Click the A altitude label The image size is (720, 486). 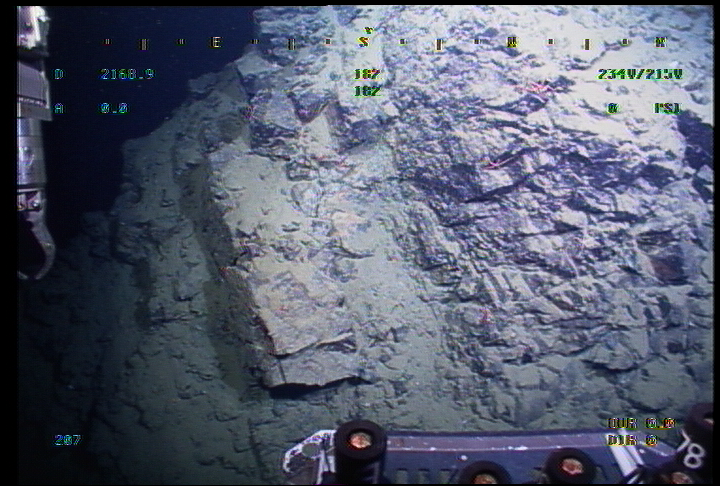point(58,108)
